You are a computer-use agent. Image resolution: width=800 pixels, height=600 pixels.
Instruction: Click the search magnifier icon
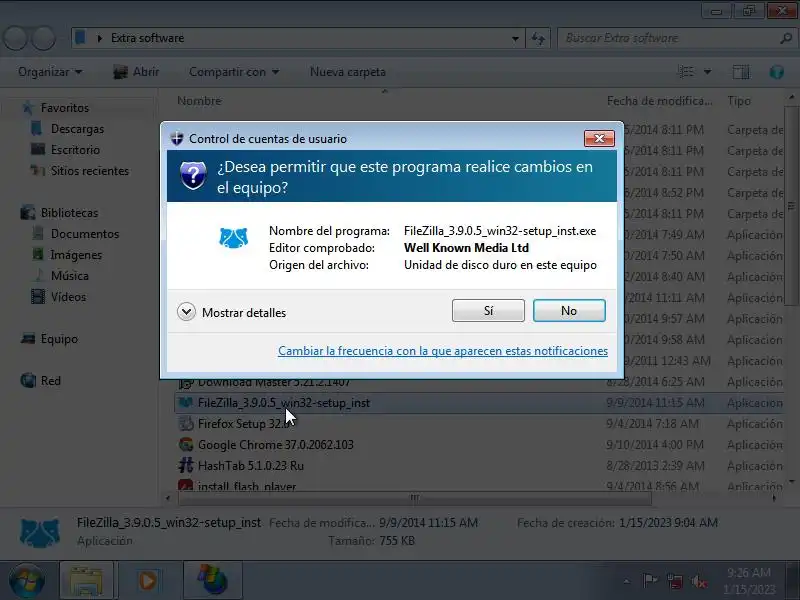coord(786,38)
